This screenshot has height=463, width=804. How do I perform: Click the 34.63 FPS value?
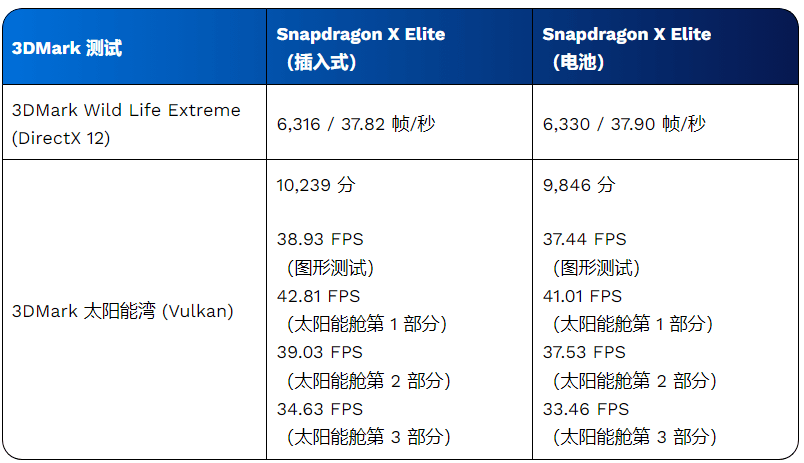coord(320,409)
